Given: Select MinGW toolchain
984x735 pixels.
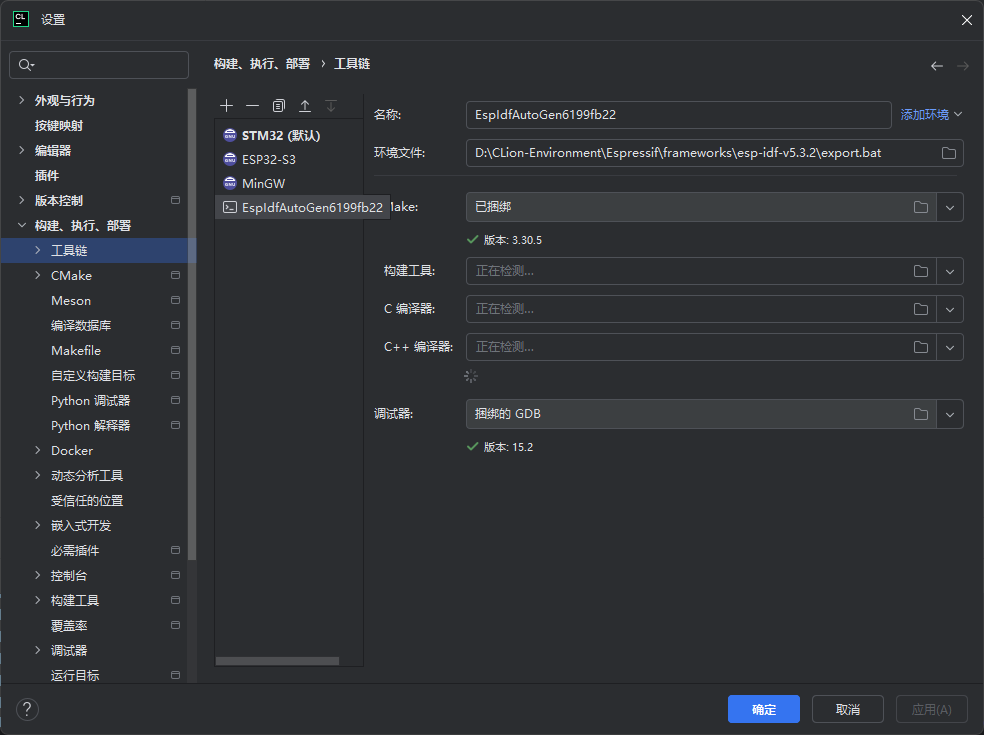Looking at the screenshot, I should coord(289,183).
